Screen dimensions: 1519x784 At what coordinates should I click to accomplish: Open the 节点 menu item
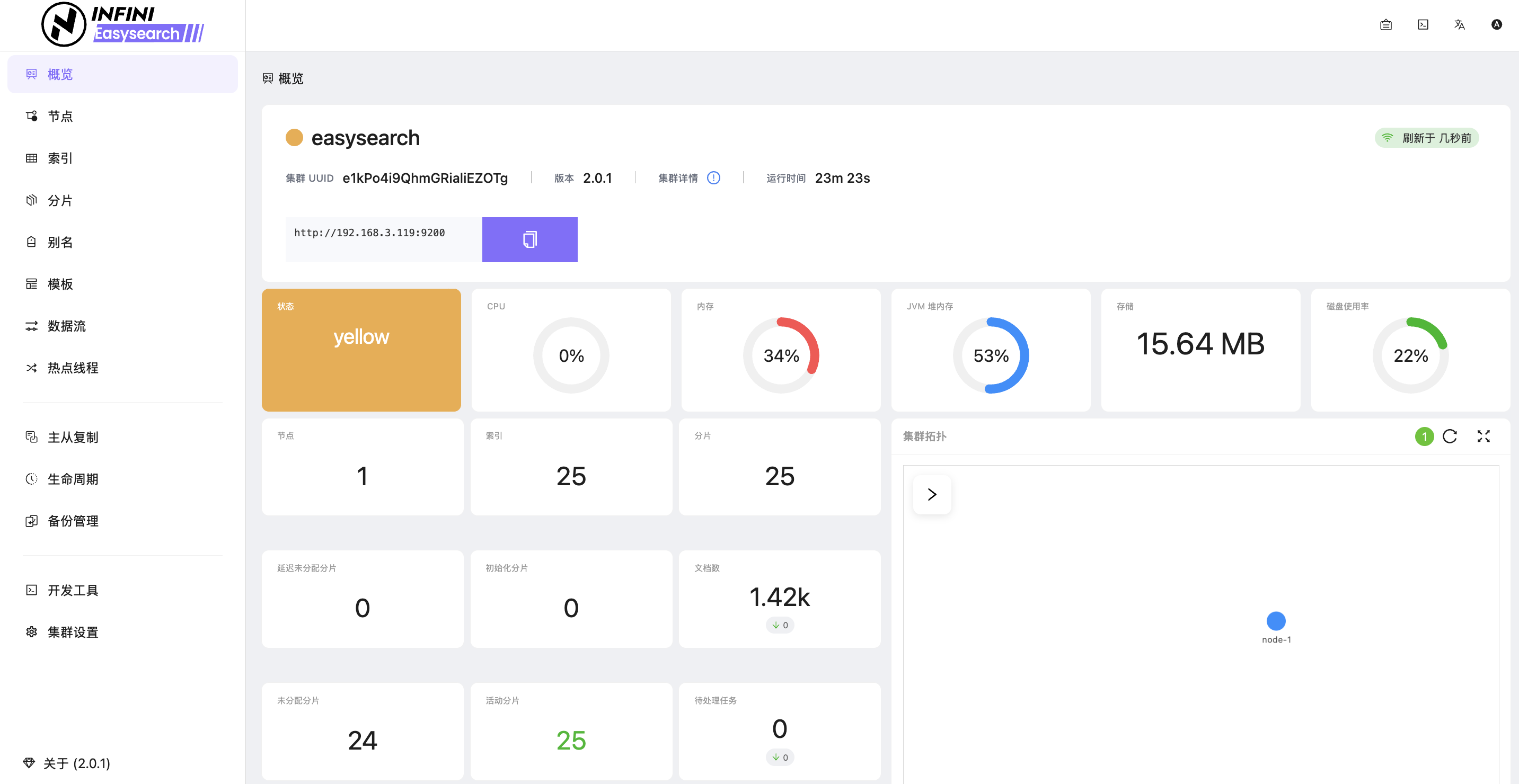click(x=60, y=116)
